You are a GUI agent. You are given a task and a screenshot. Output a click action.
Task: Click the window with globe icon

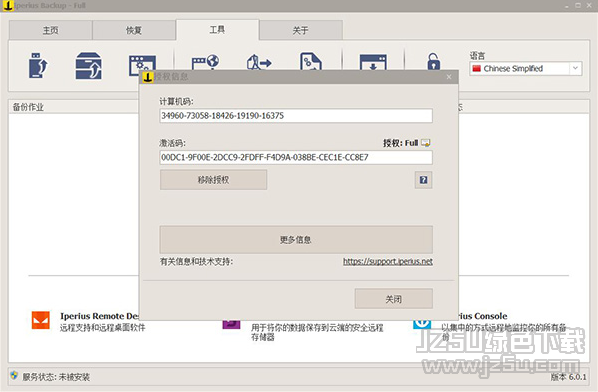pos(205,63)
